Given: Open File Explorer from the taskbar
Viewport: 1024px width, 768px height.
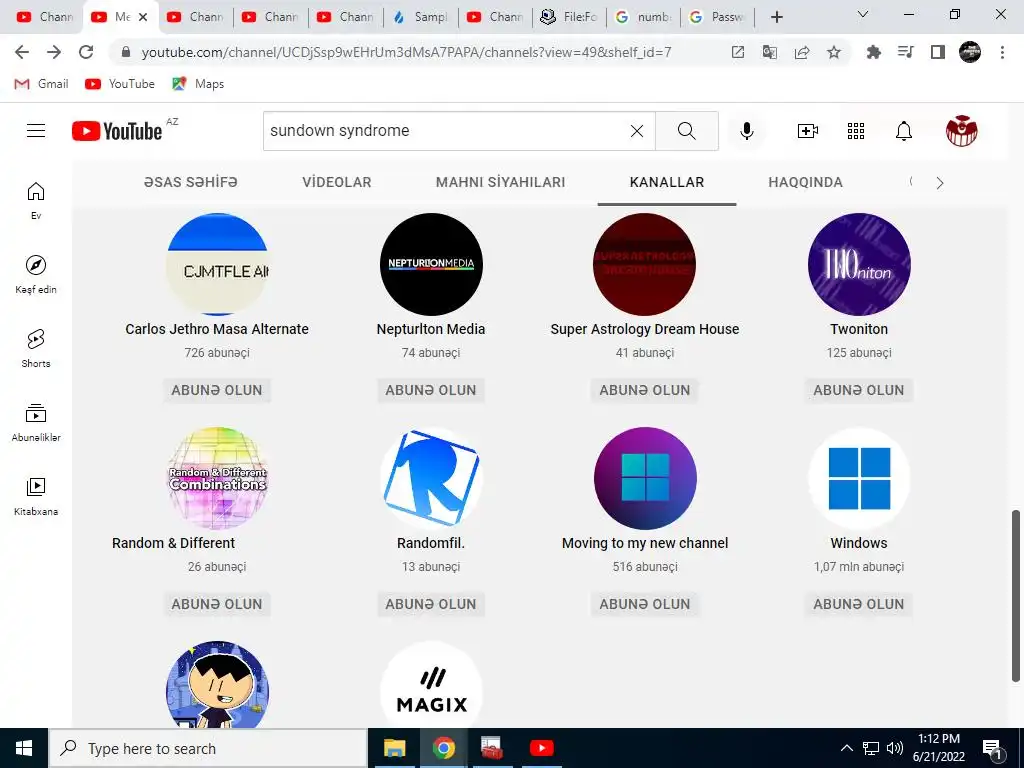Looking at the screenshot, I should pyautogui.click(x=394, y=748).
